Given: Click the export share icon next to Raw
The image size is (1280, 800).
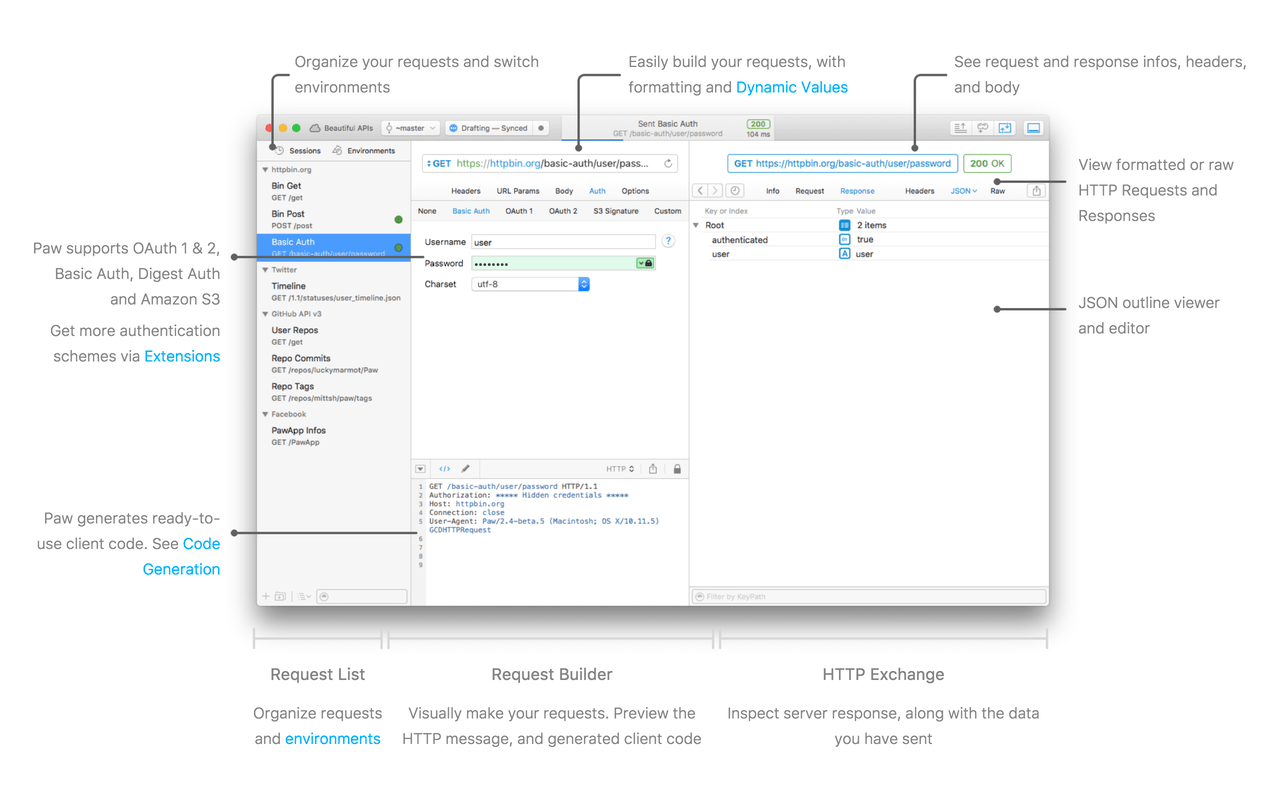Looking at the screenshot, I should (1036, 190).
